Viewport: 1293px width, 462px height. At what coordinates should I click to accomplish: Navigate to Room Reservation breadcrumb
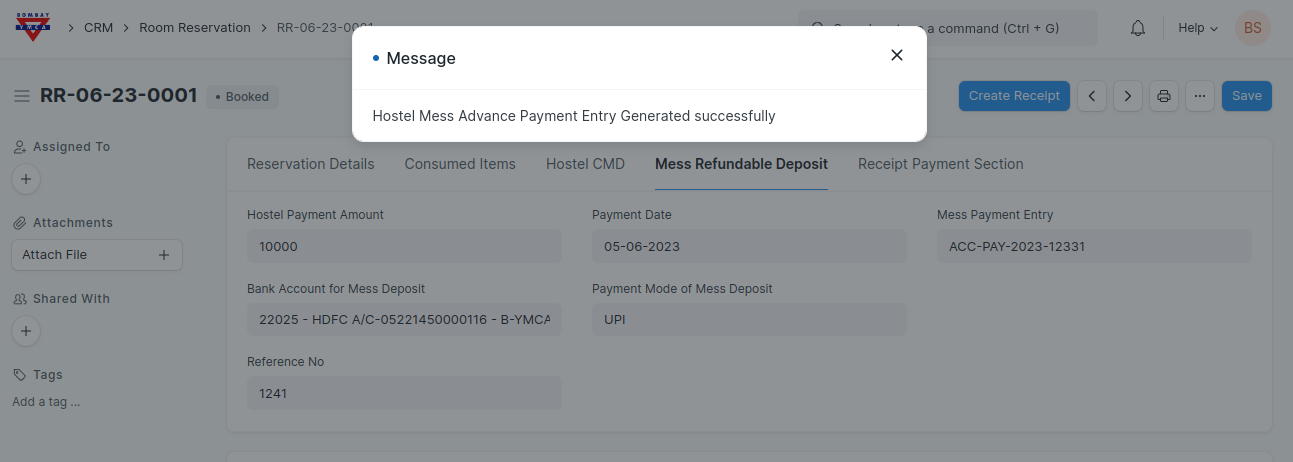(x=195, y=28)
